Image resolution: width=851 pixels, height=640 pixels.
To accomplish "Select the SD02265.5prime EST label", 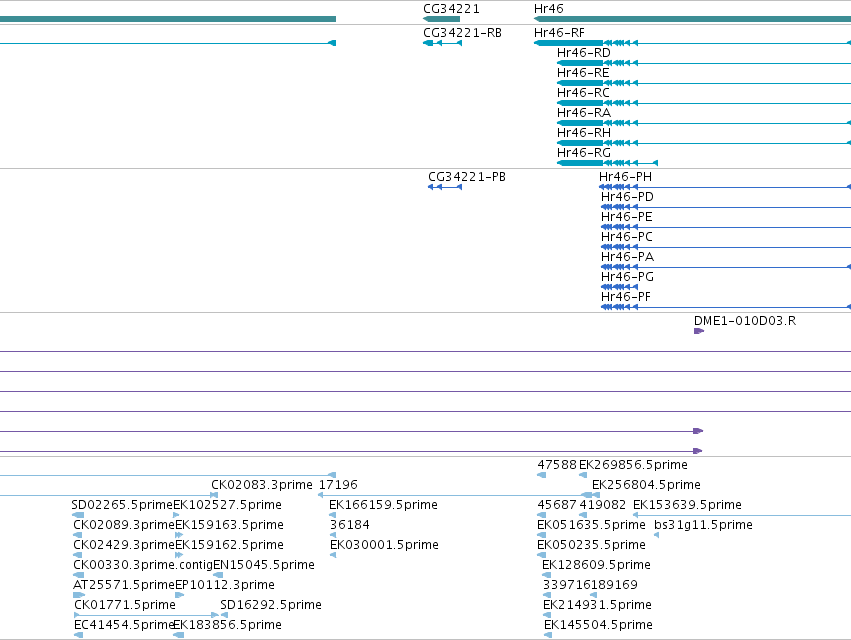I will pyautogui.click(x=122, y=504).
